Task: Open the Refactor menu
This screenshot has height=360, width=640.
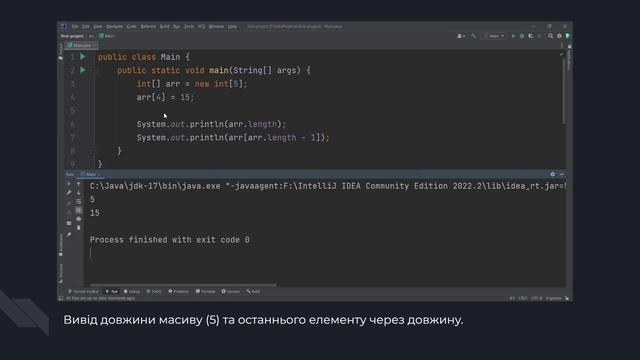Action: point(148,26)
